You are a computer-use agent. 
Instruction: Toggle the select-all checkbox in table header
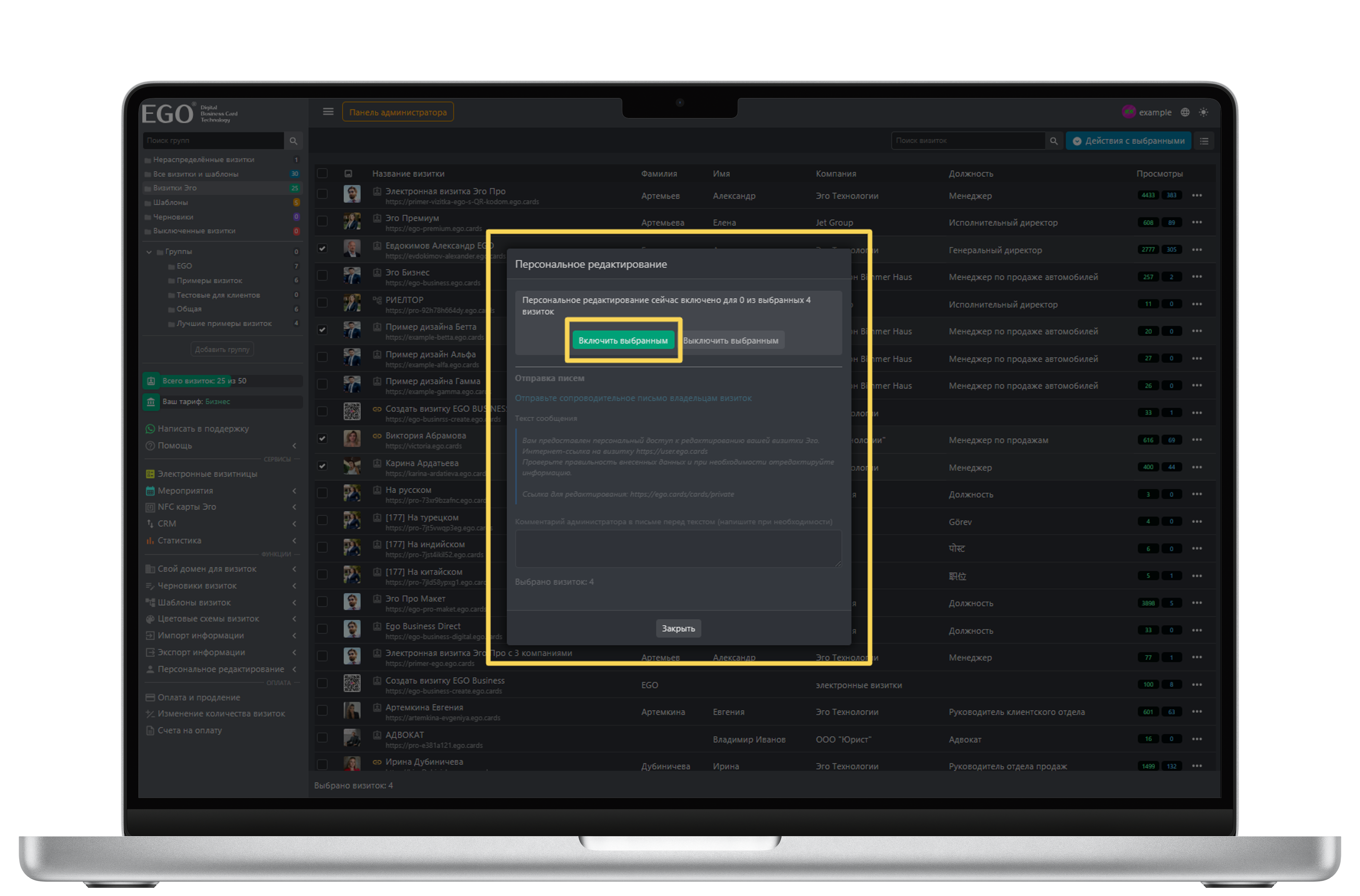point(322,173)
